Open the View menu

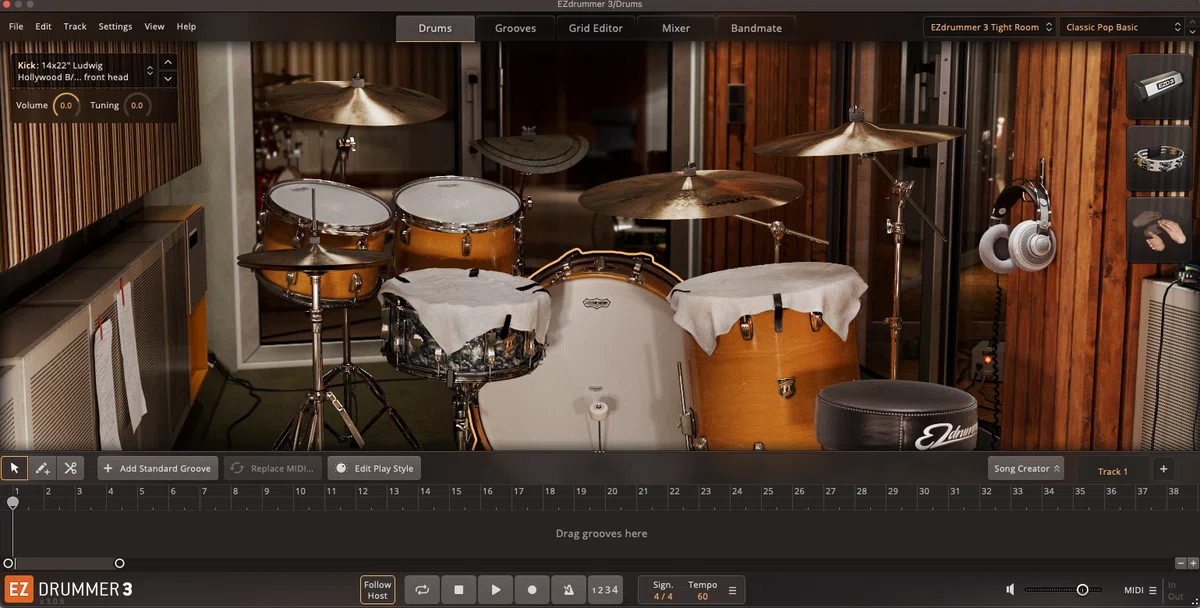pyautogui.click(x=154, y=27)
